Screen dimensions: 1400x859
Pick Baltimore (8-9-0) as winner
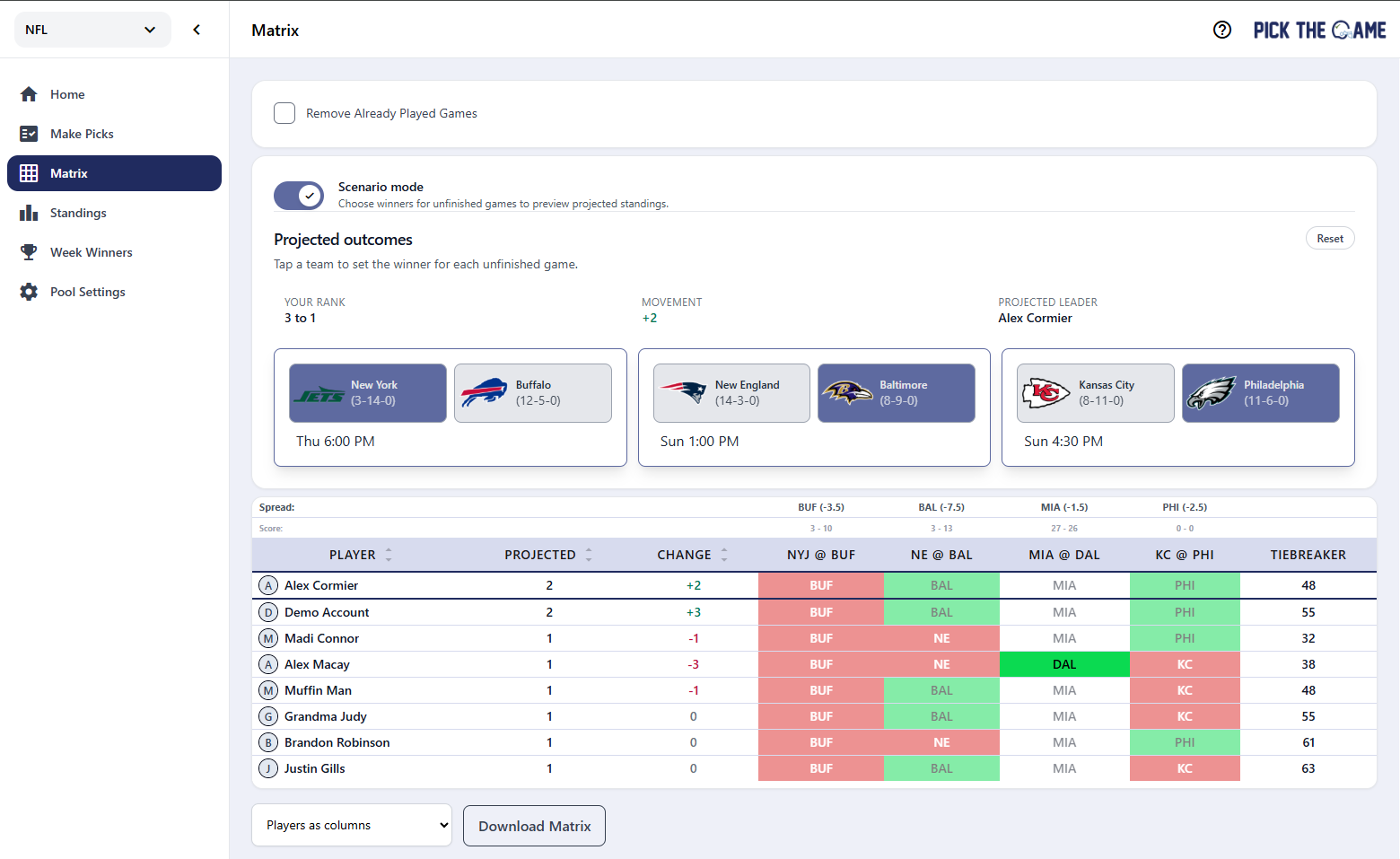(x=897, y=393)
